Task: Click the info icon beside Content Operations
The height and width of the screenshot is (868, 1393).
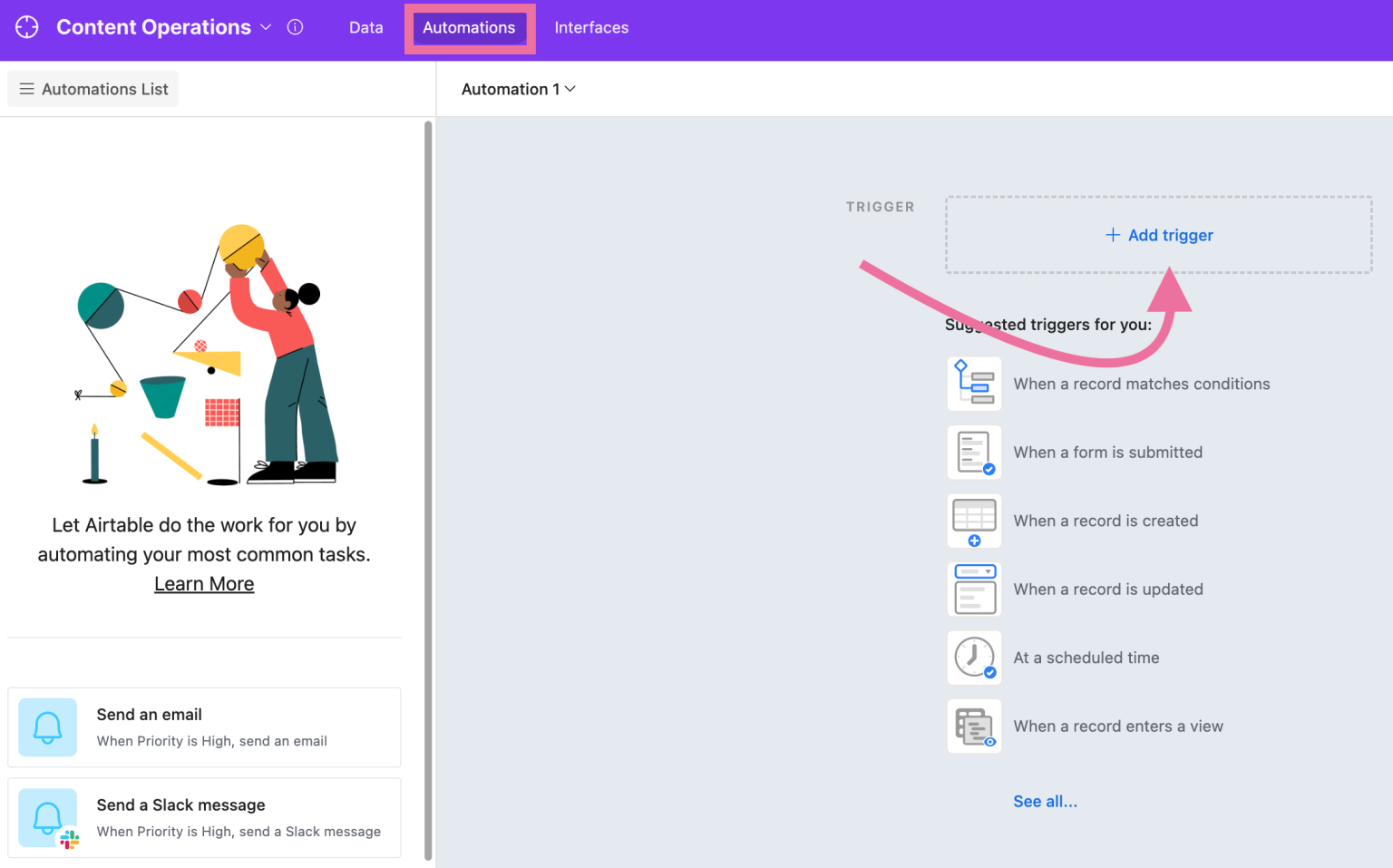Action: coord(295,26)
